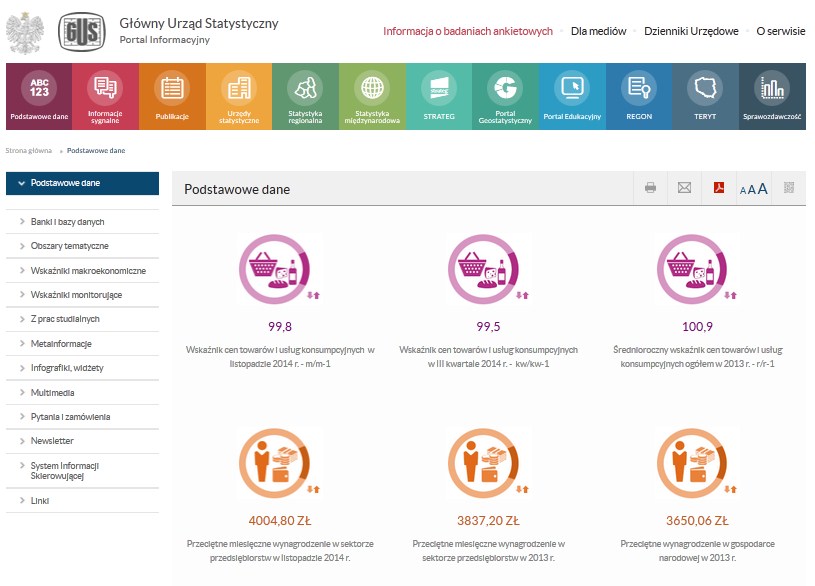Open the Dla mediów top menu item

(x=598, y=31)
